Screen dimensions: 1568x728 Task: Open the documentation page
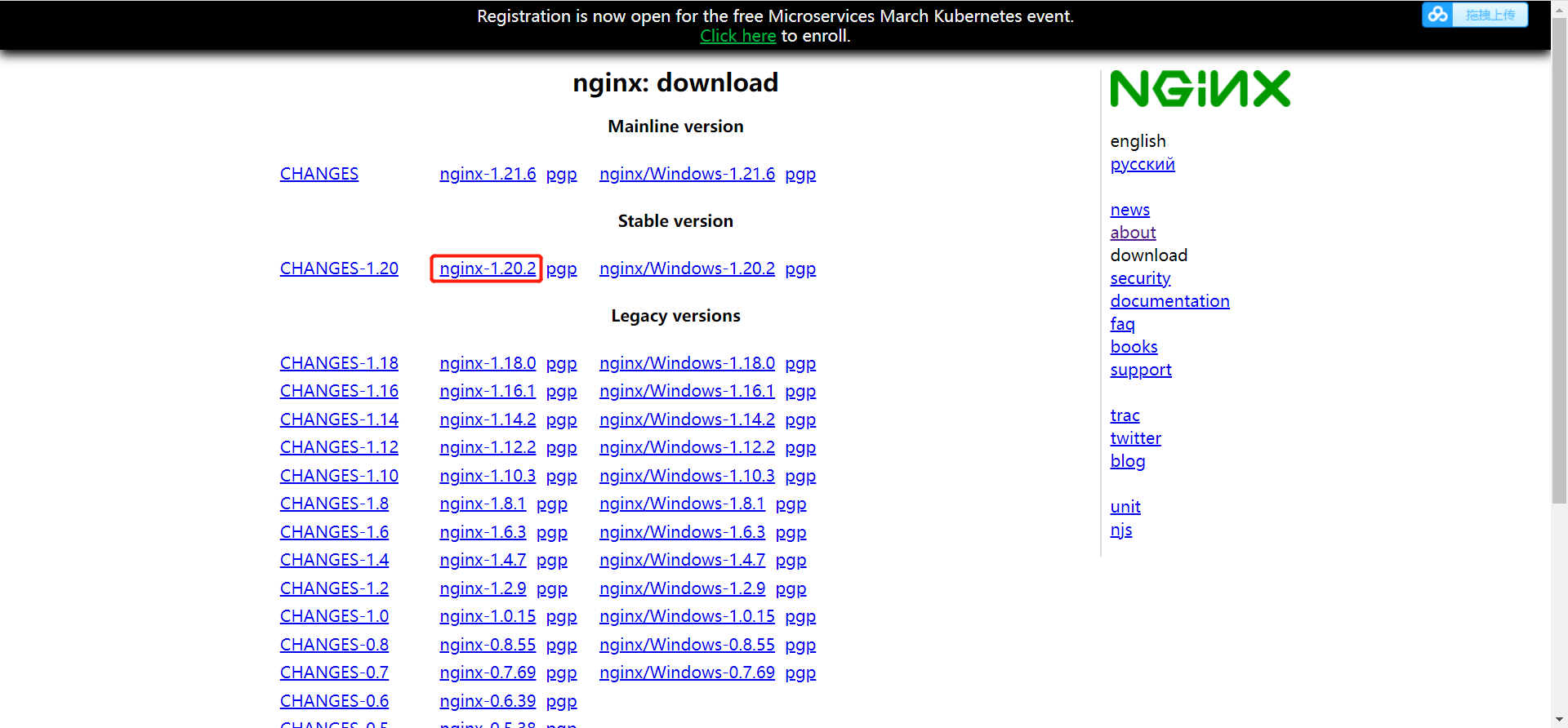[x=1169, y=301]
